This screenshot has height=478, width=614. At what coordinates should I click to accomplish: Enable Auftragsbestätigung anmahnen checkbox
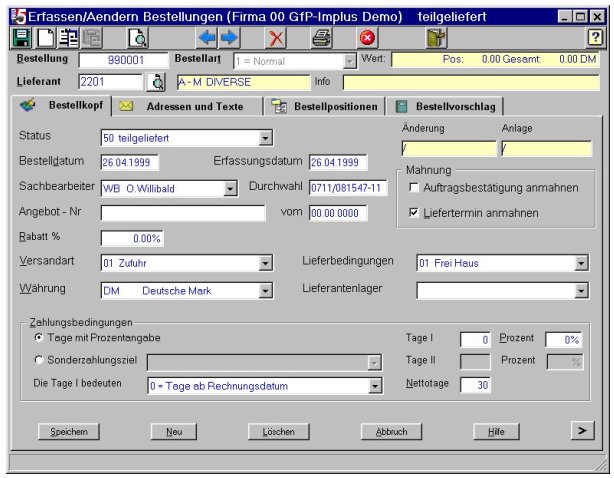414,188
